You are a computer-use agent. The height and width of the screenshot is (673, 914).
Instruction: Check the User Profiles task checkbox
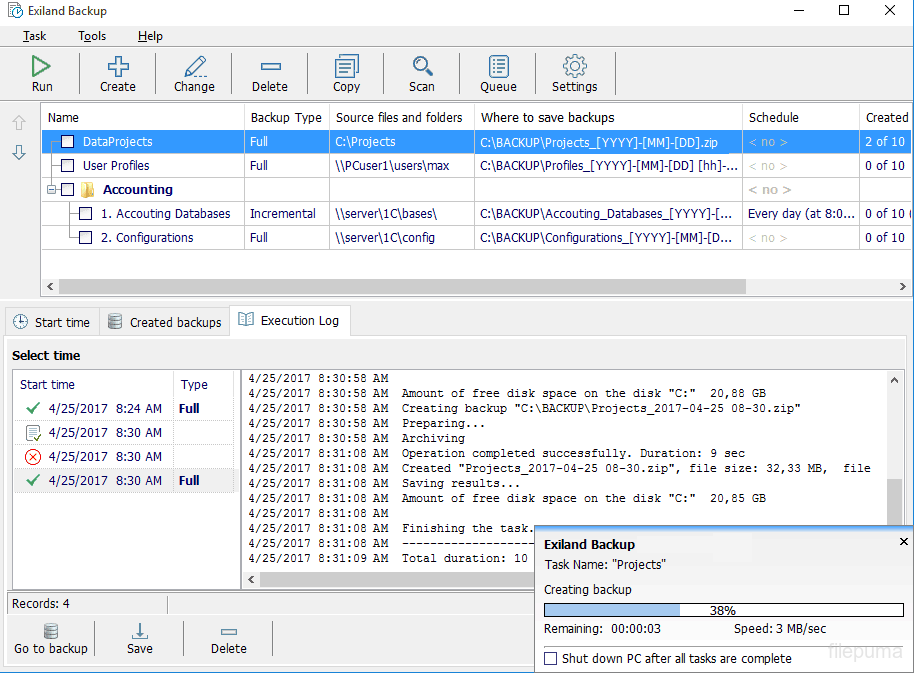click(x=68, y=166)
